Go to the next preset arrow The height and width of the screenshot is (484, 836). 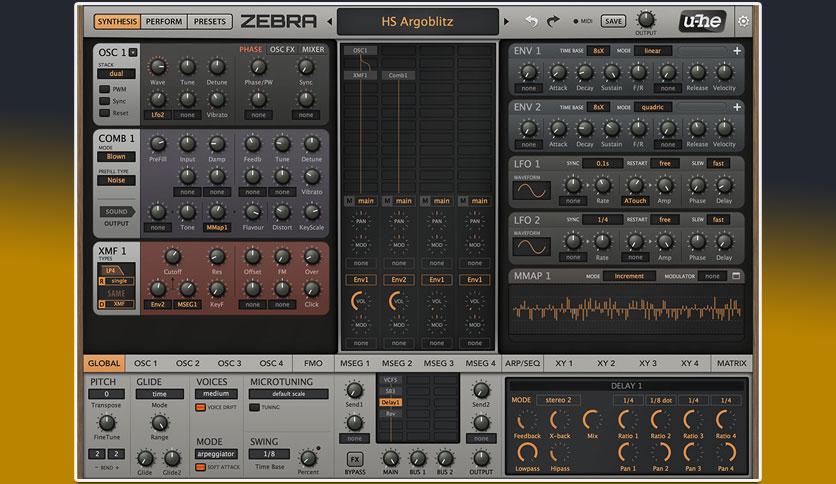pyautogui.click(x=506, y=22)
